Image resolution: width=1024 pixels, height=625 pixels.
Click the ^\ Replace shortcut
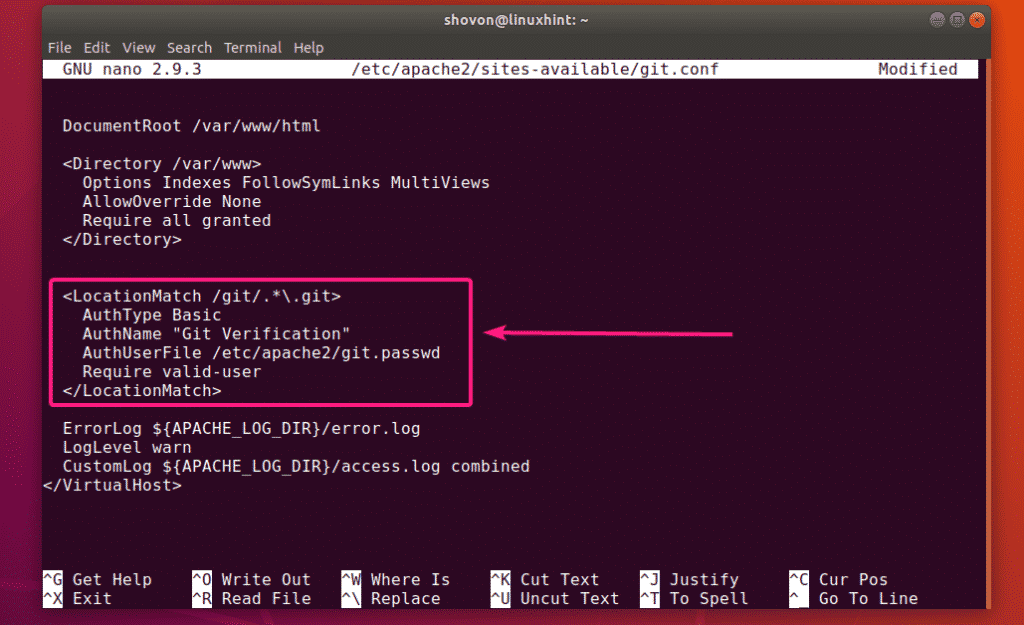click(391, 599)
